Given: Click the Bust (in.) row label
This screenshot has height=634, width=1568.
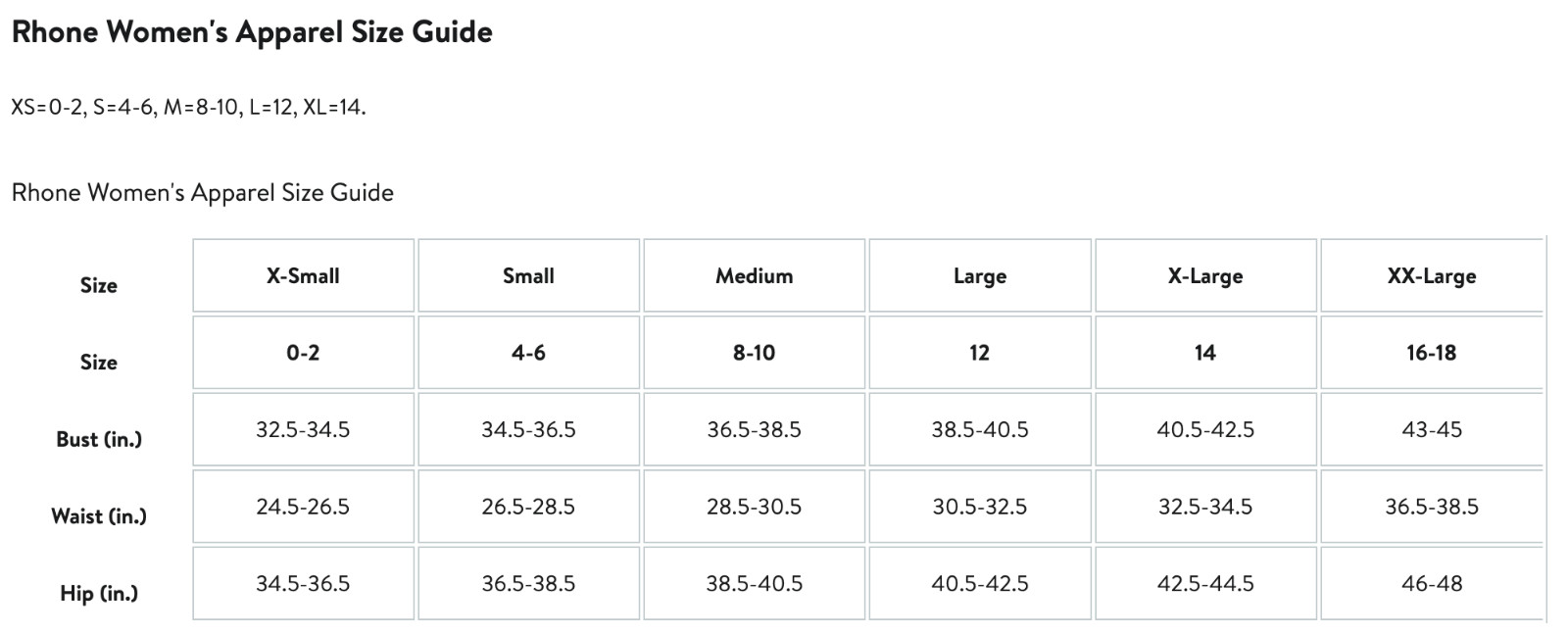Looking at the screenshot, I should tap(99, 439).
